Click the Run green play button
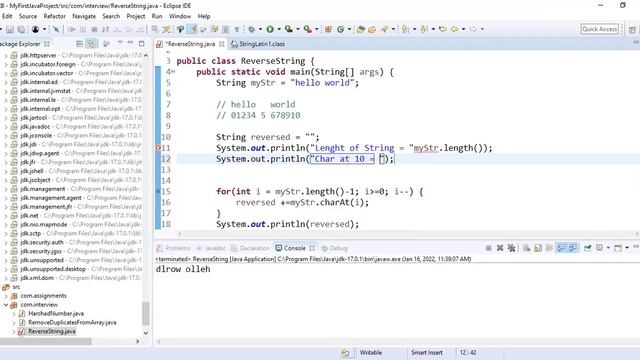Screen dimensions: 640x360 tap(270, 29)
